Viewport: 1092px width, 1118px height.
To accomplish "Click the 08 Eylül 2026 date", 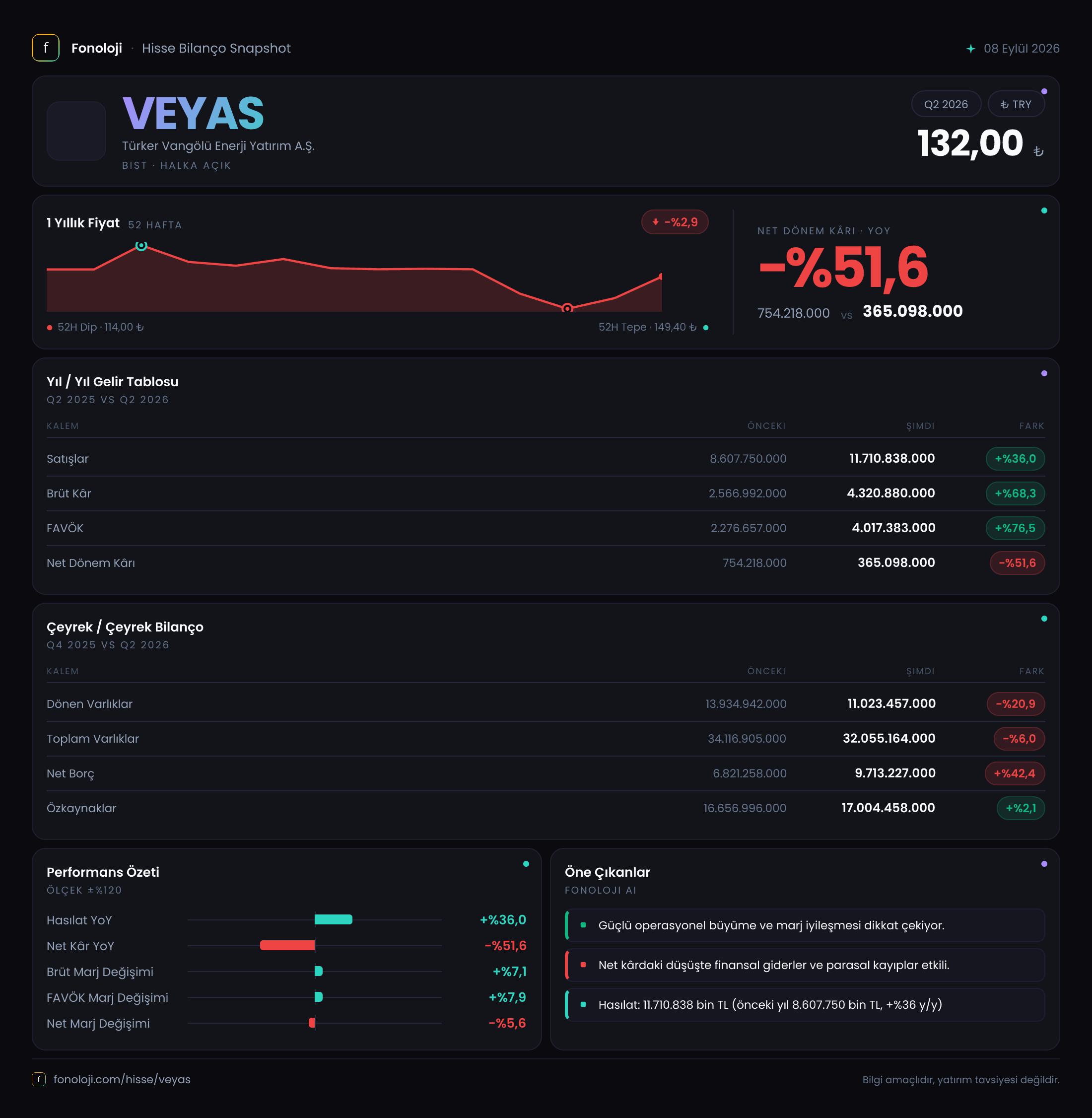I will coord(1022,48).
